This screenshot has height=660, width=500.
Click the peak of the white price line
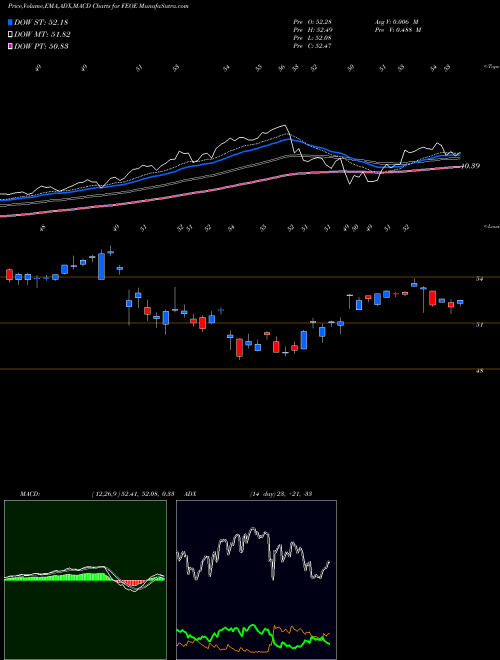[285, 125]
